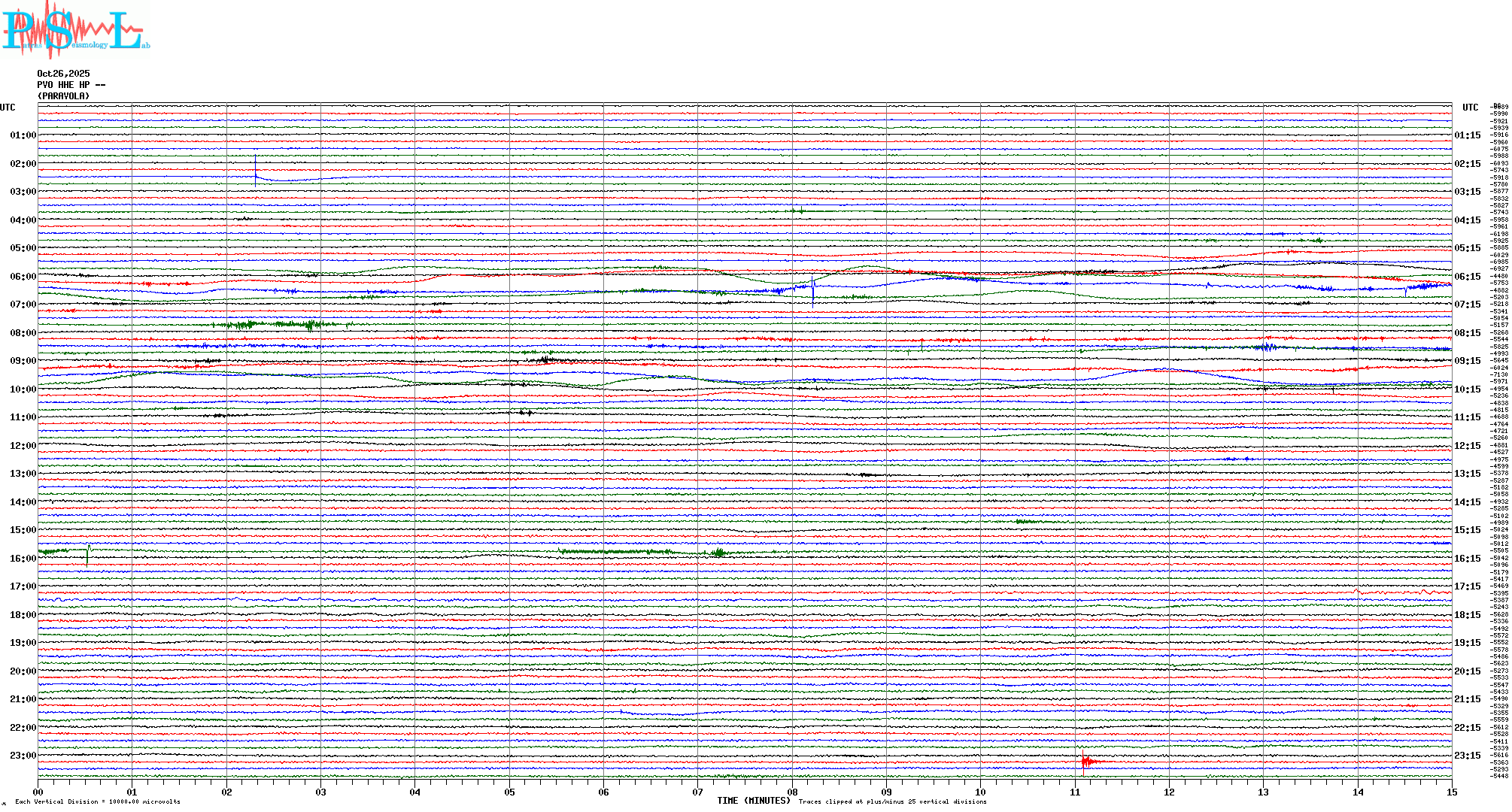Click minute 07 tick label on bottom axis

pos(697,792)
